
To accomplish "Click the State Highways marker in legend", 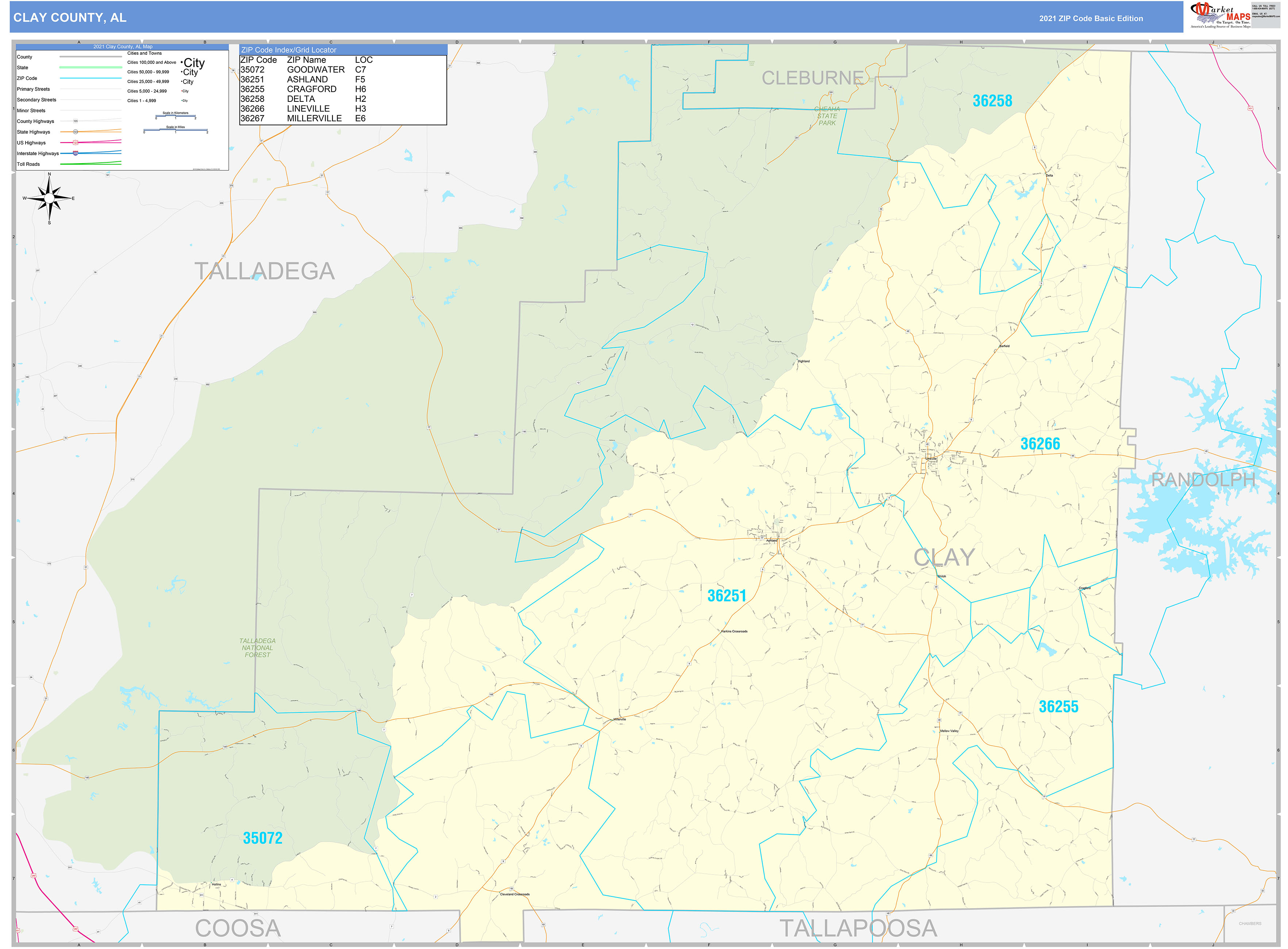I will (x=75, y=132).
